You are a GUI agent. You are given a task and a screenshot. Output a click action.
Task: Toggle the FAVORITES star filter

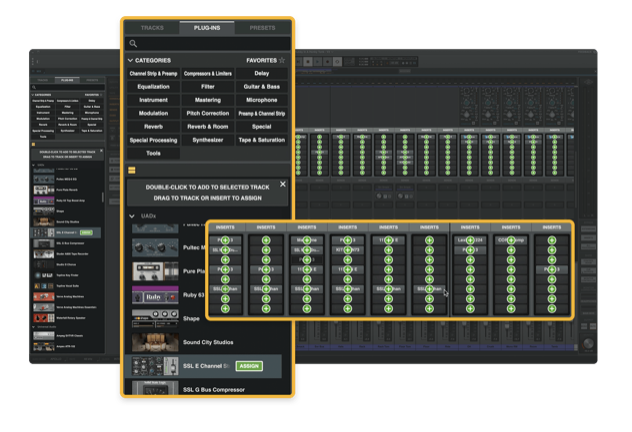click(282, 60)
